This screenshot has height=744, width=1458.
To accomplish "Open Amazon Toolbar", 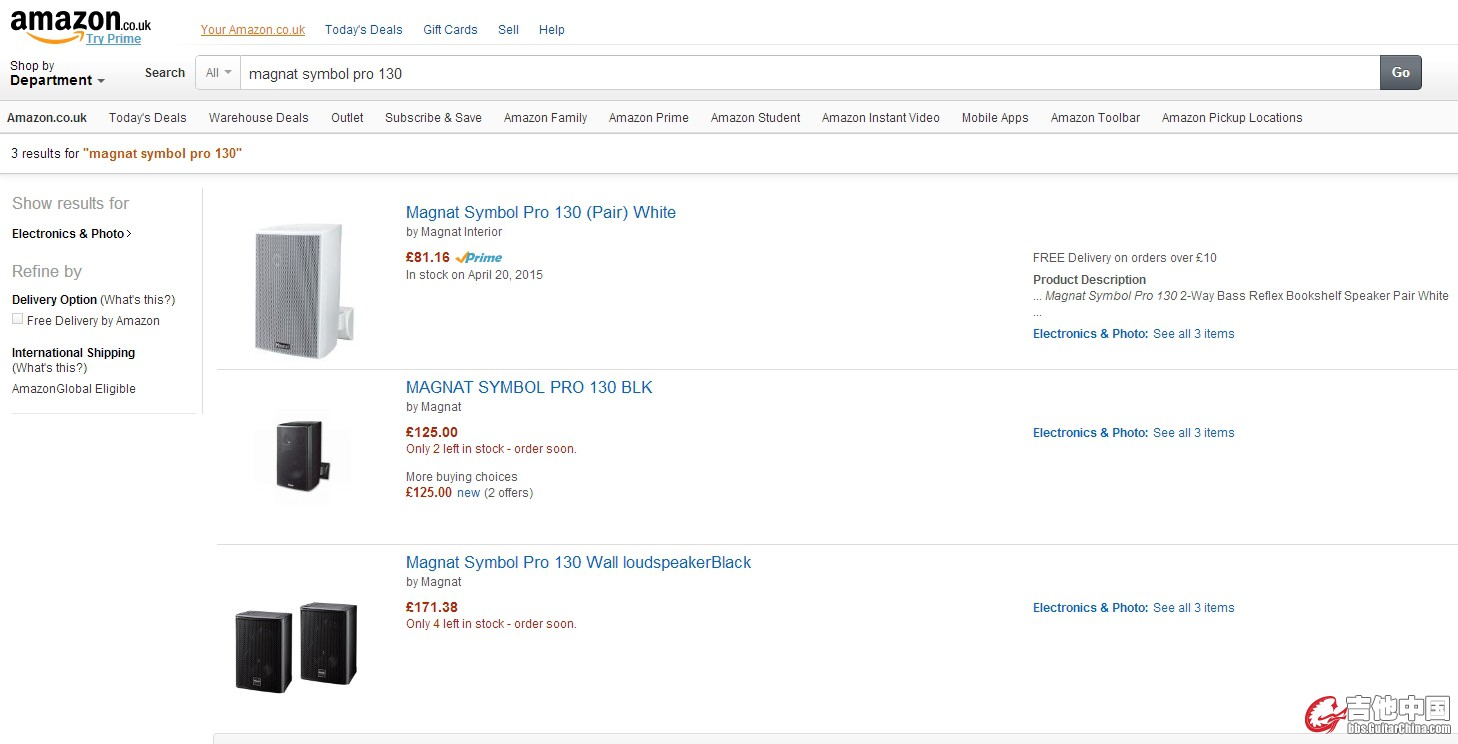I will tap(1095, 117).
